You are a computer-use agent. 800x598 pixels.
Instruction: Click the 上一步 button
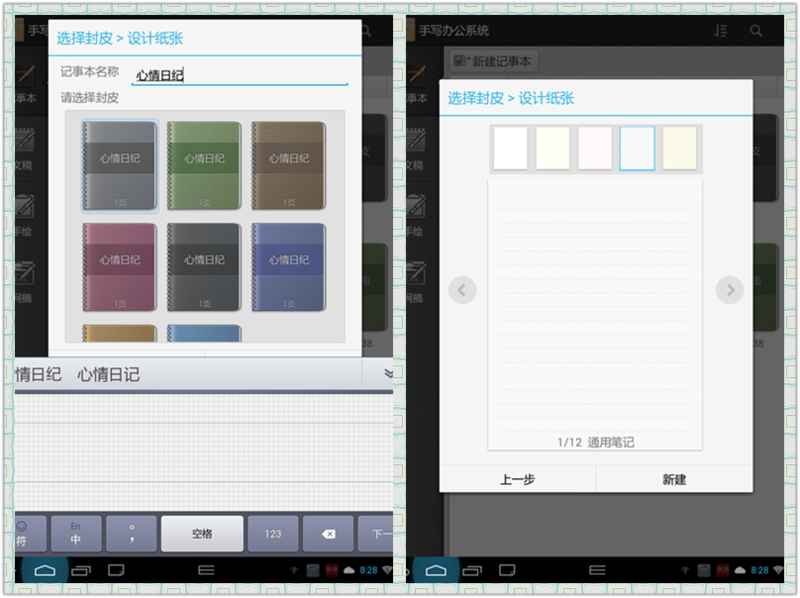point(518,479)
